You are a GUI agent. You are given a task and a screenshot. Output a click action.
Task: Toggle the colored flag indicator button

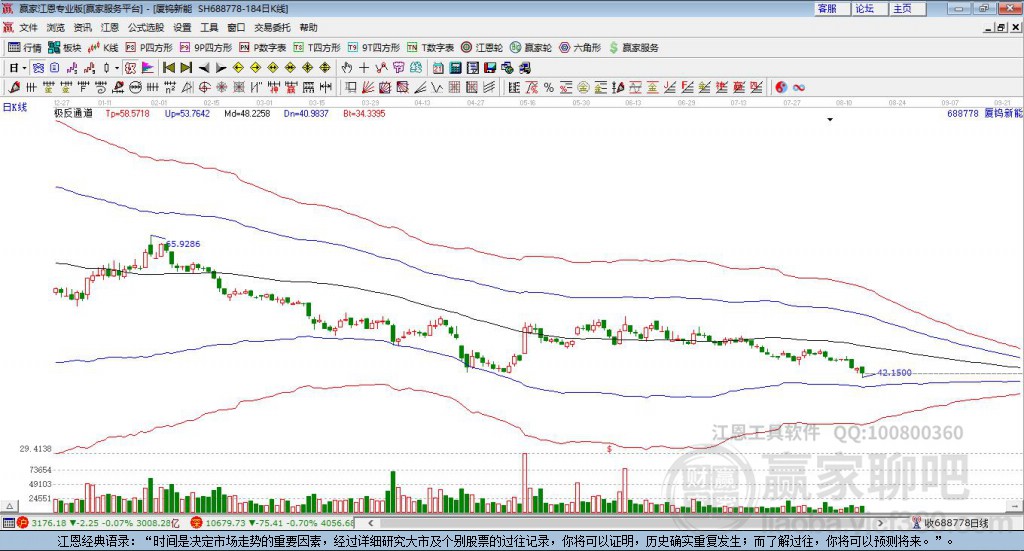tap(148, 68)
